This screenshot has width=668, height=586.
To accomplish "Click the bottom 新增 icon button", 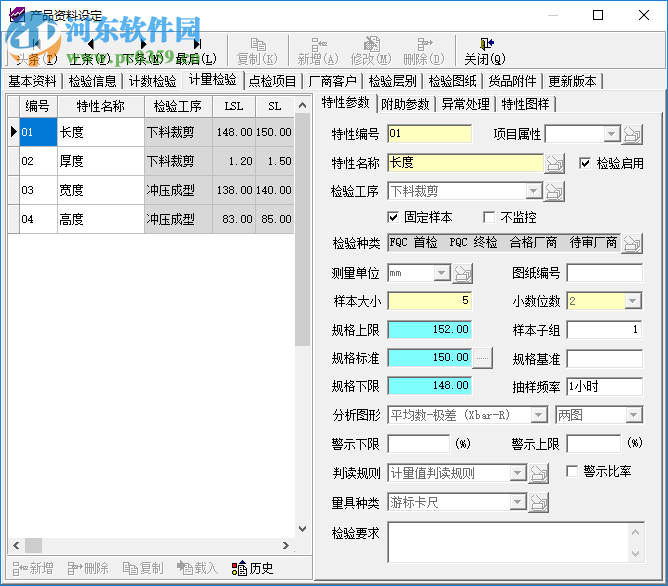I will (33, 568).
